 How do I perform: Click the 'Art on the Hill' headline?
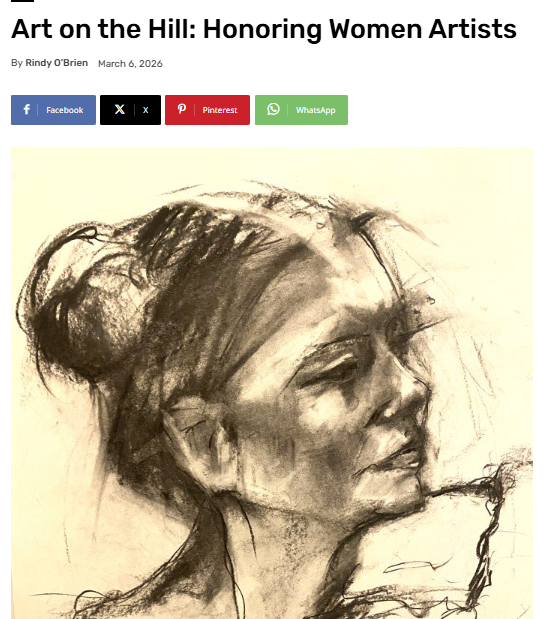264,30
